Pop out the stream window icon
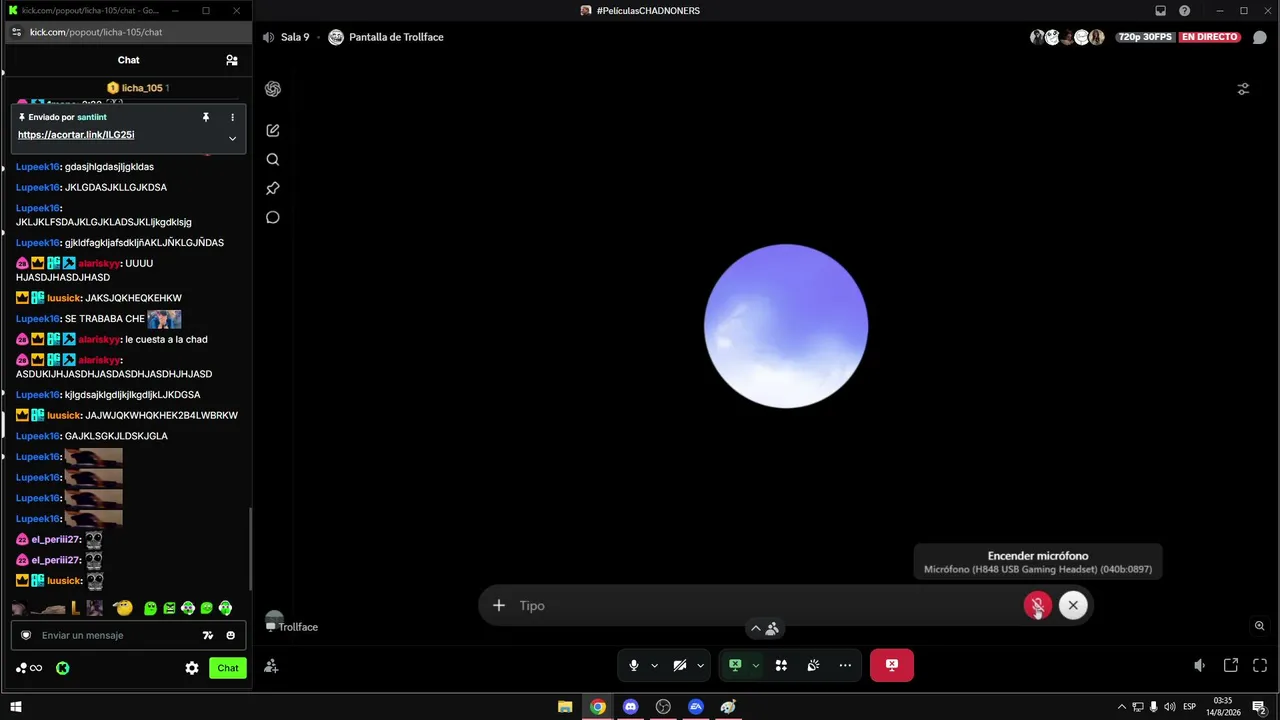Viewport: 1280px width, 720px height. click(x=1231, y=665)
